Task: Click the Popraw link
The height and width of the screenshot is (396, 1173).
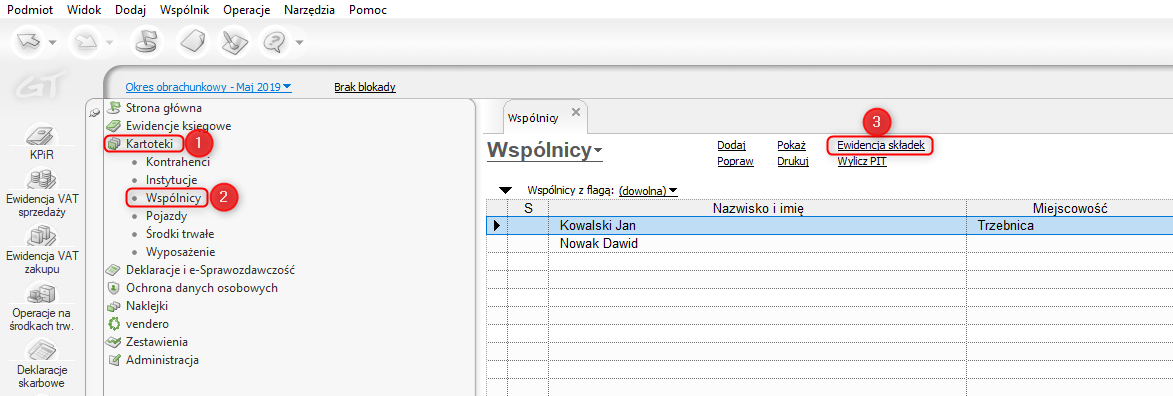Action: point(735,161)
